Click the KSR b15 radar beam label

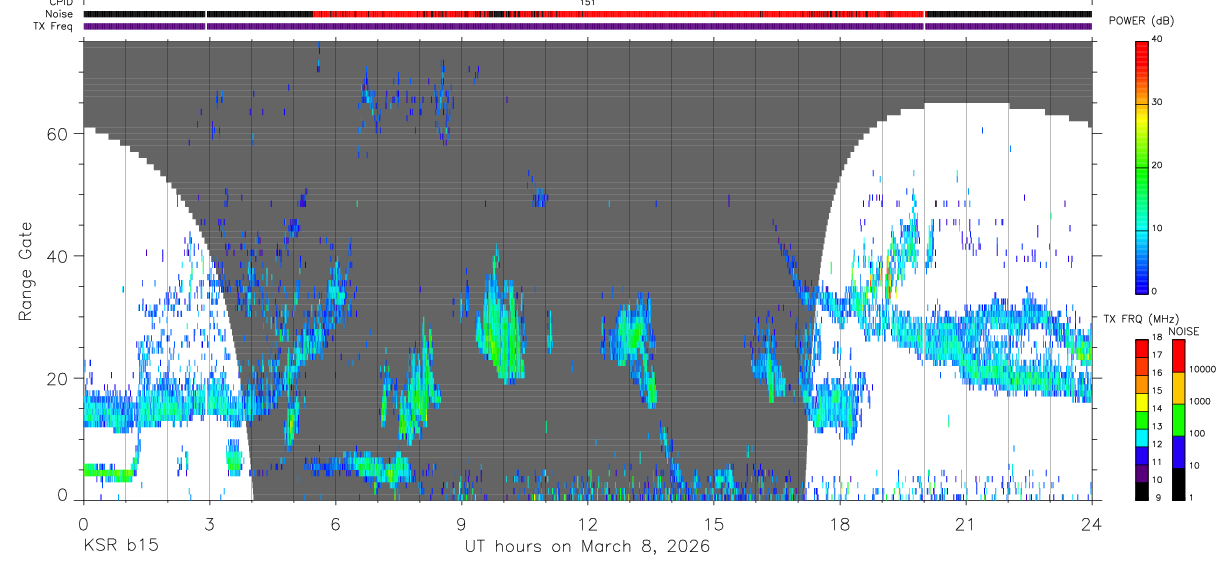120,547
